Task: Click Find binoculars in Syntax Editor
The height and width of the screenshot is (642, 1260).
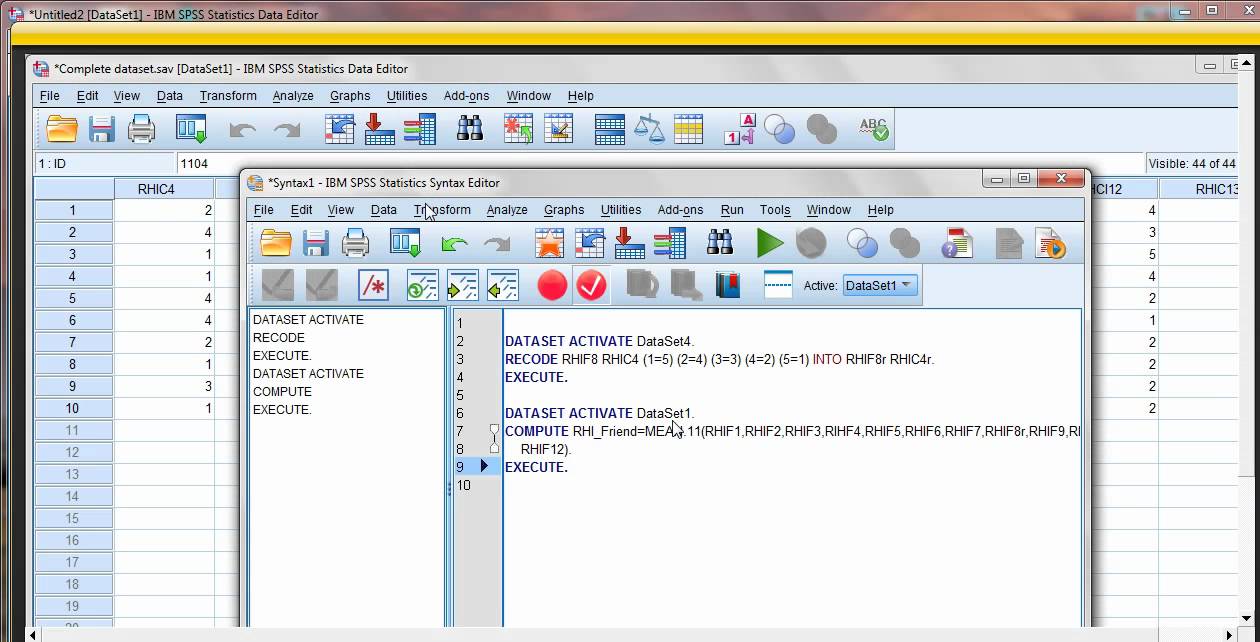Action: 720,243
